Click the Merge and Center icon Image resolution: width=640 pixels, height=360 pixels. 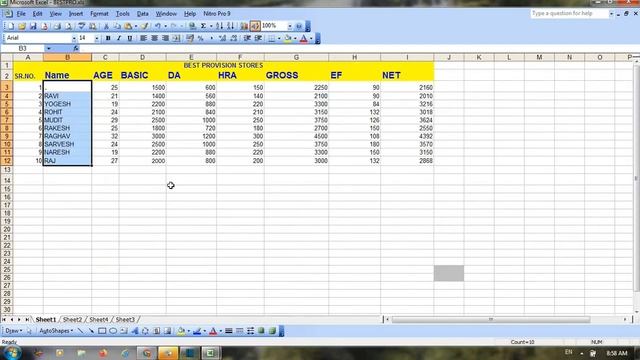176,38
